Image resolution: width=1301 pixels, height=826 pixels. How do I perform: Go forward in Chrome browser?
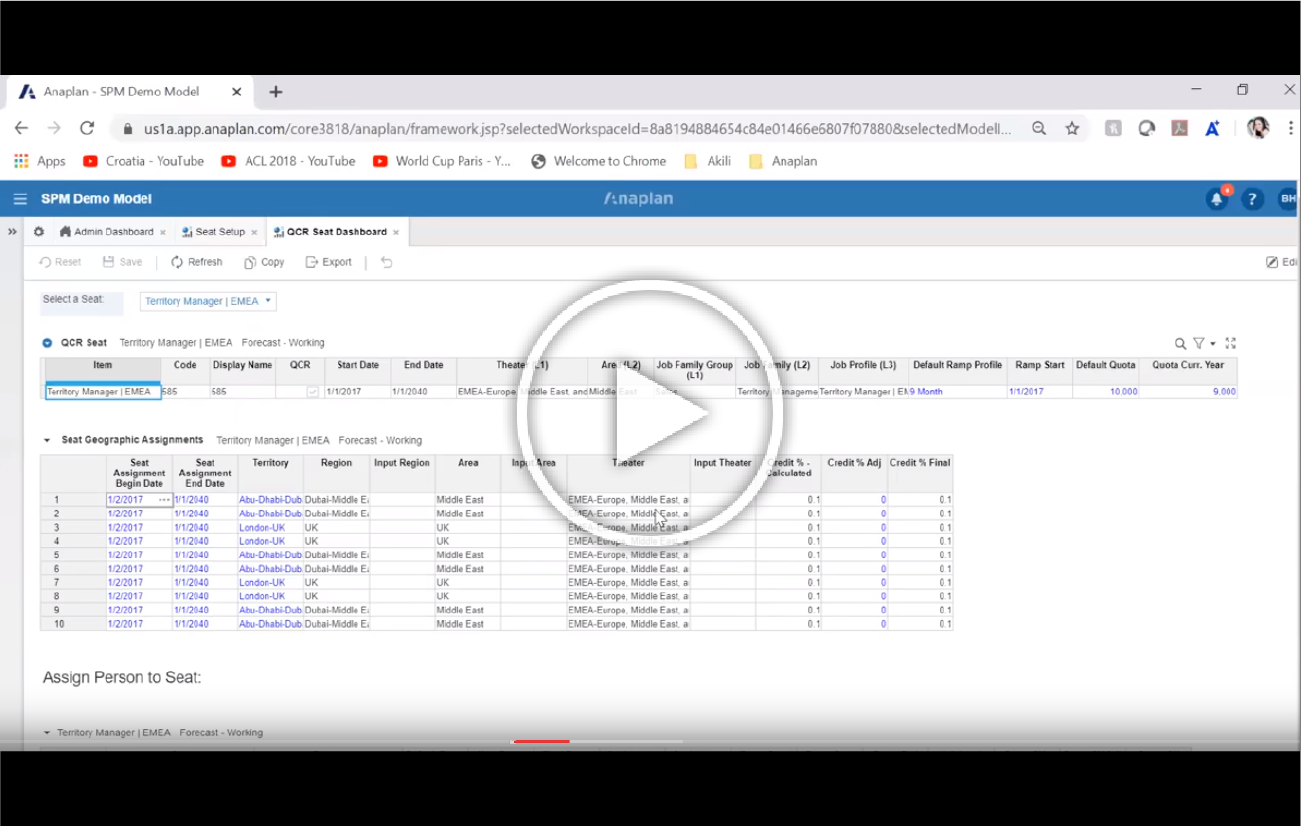click(x=54, y=128)
